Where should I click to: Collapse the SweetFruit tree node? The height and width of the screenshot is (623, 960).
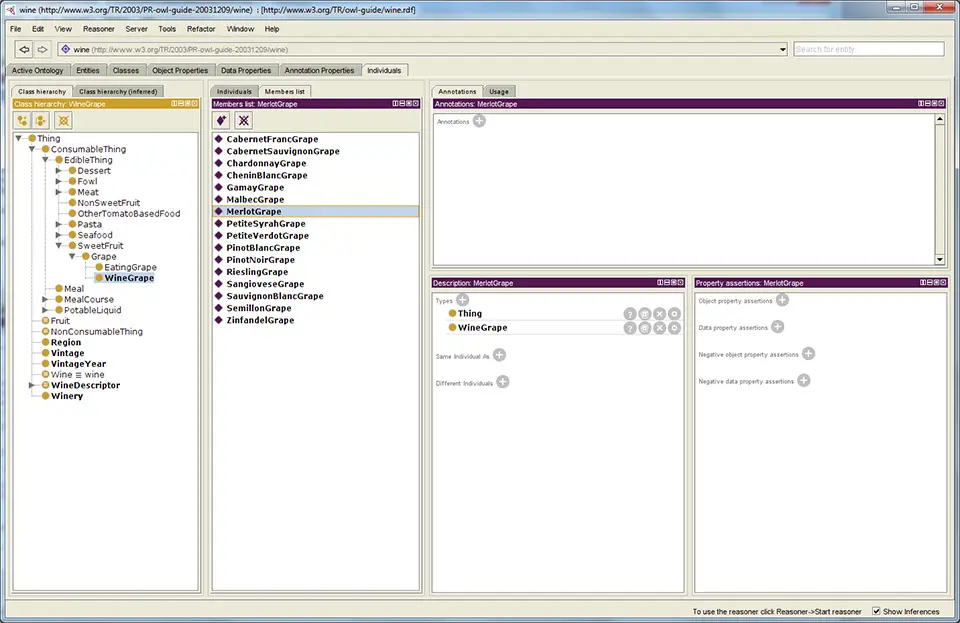[59, 246]
